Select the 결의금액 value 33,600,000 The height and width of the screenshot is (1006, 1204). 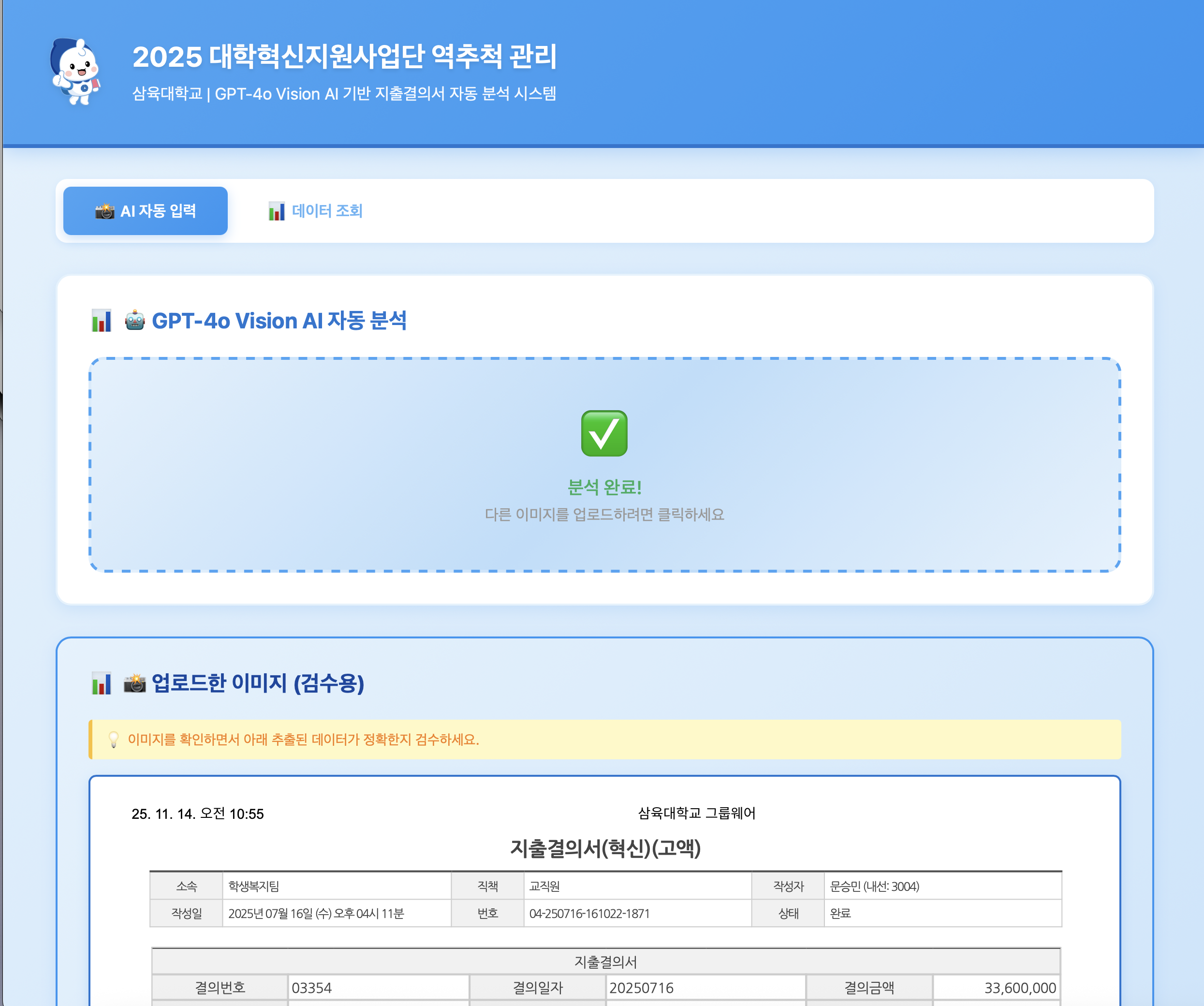(1021, 988)
